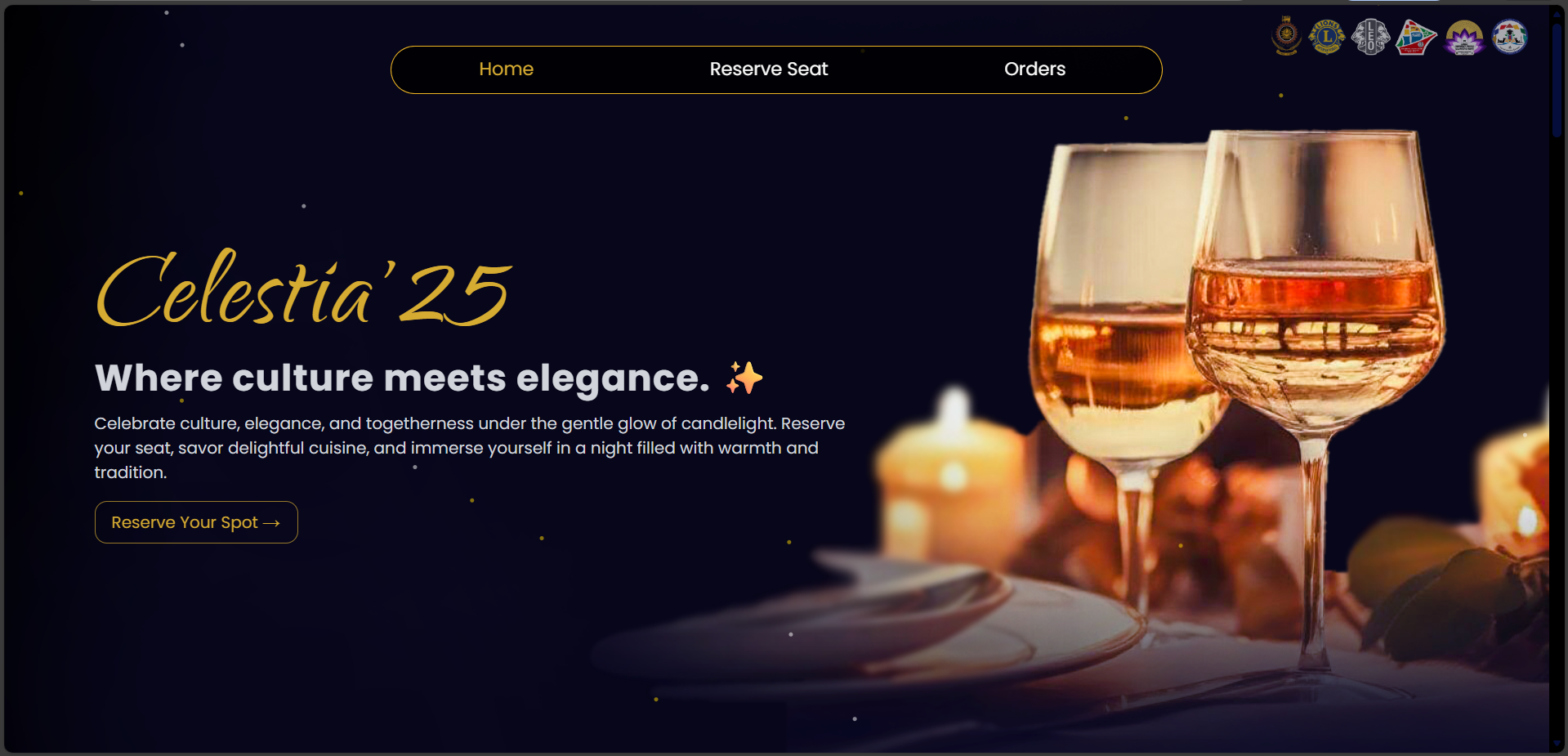1568x756 pixels.
Task: Click the gold crest logo with flag
Action: pos(1287,36)
